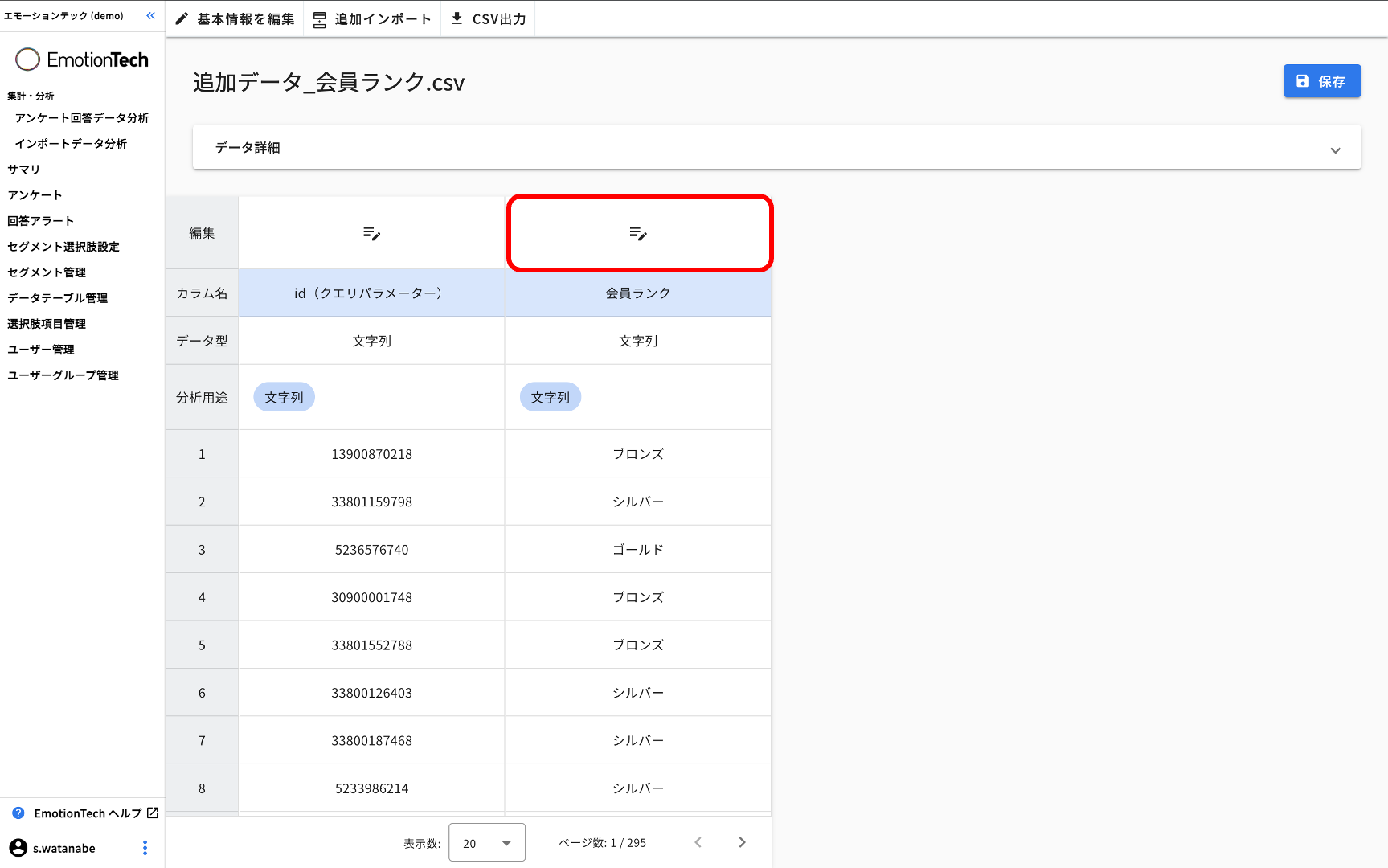
Task: Go to next page arrow
Action: [742, 842]
